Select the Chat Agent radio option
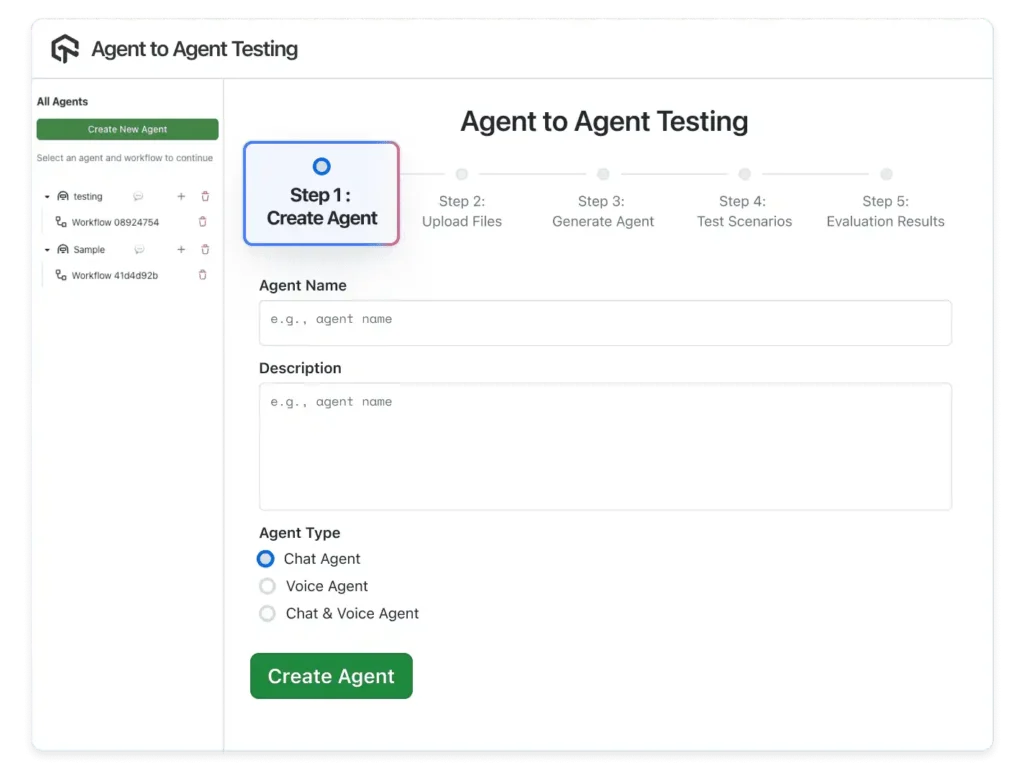The width and height of the screenshot is (1024, 768). (266, 559)
